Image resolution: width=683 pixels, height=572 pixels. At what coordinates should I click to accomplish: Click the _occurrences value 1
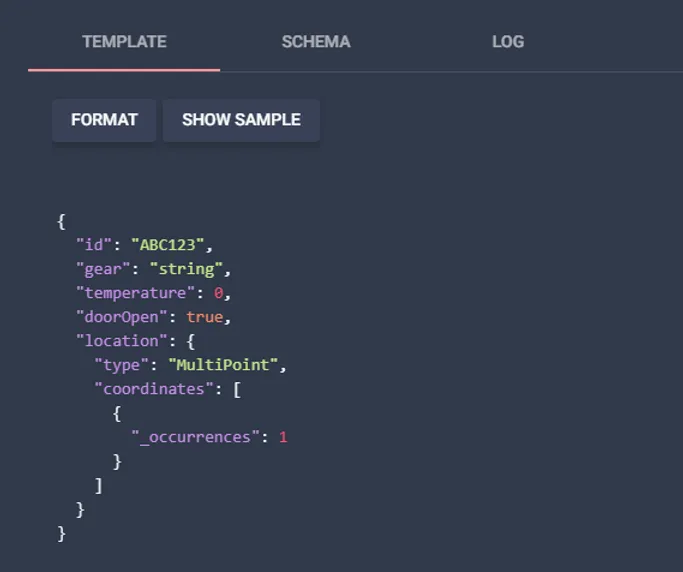click(x=283, y=437)
